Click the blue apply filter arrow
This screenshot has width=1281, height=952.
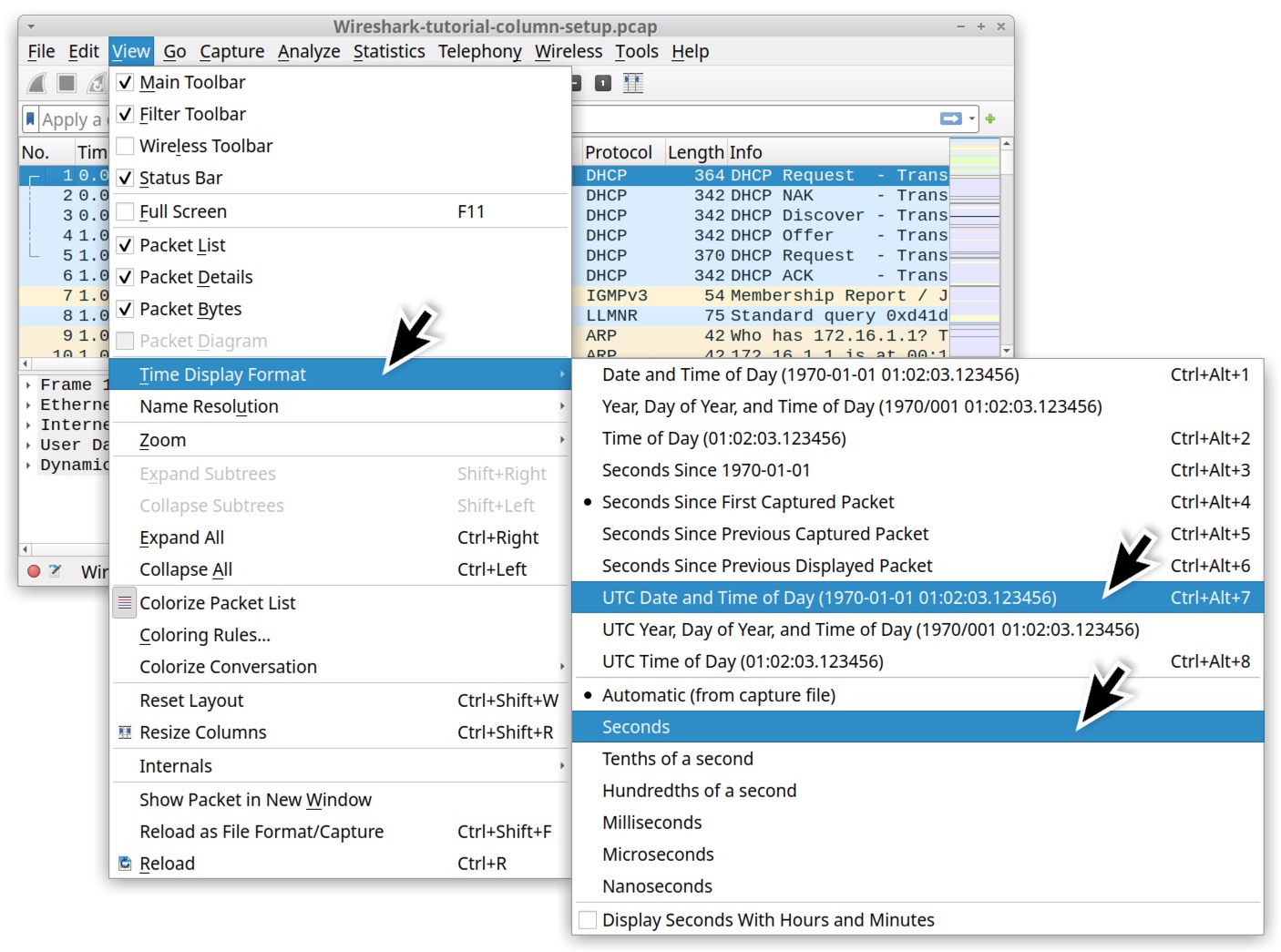coord(950,118)
